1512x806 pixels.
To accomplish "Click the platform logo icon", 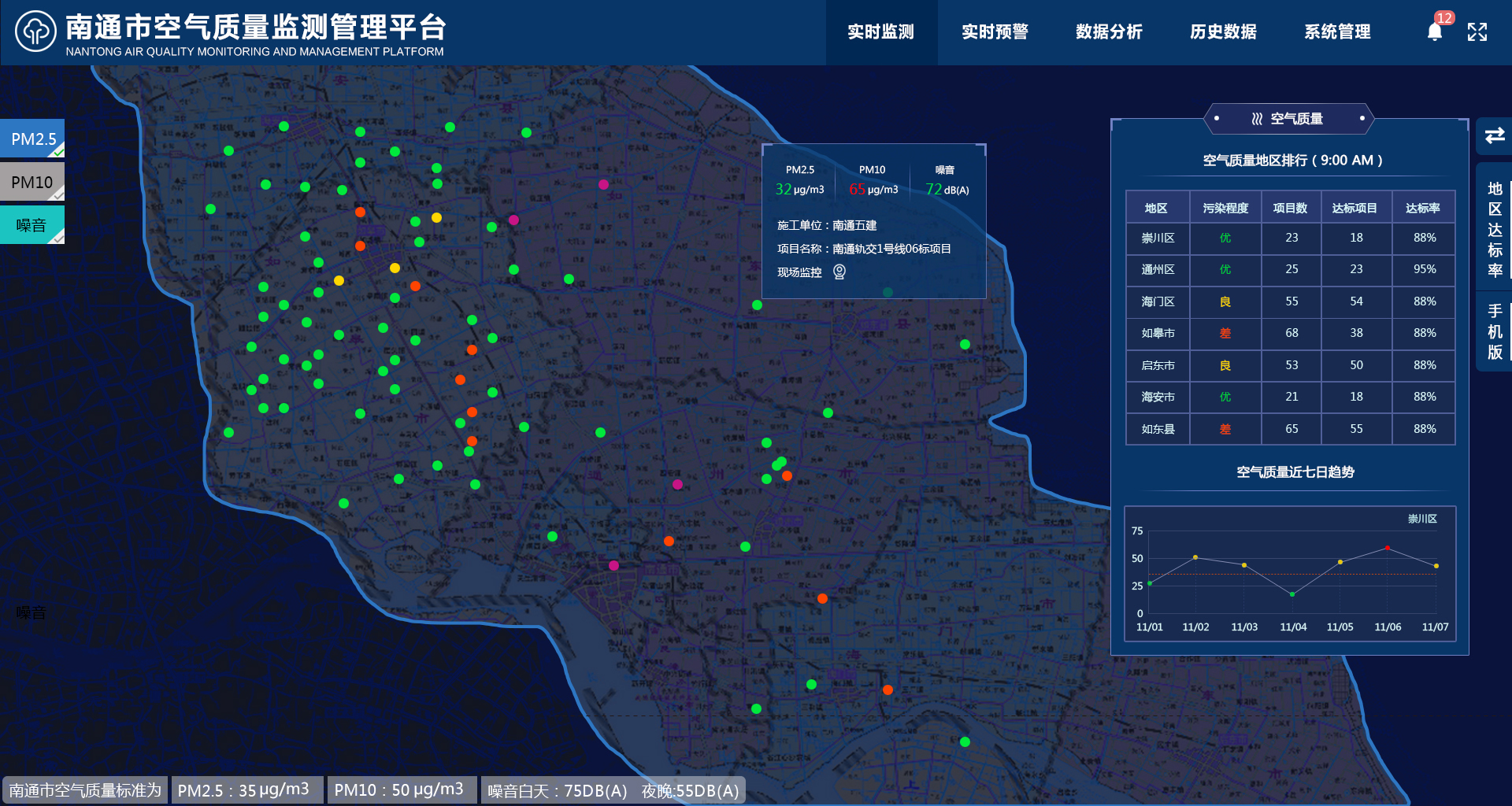I will [35, 31].
